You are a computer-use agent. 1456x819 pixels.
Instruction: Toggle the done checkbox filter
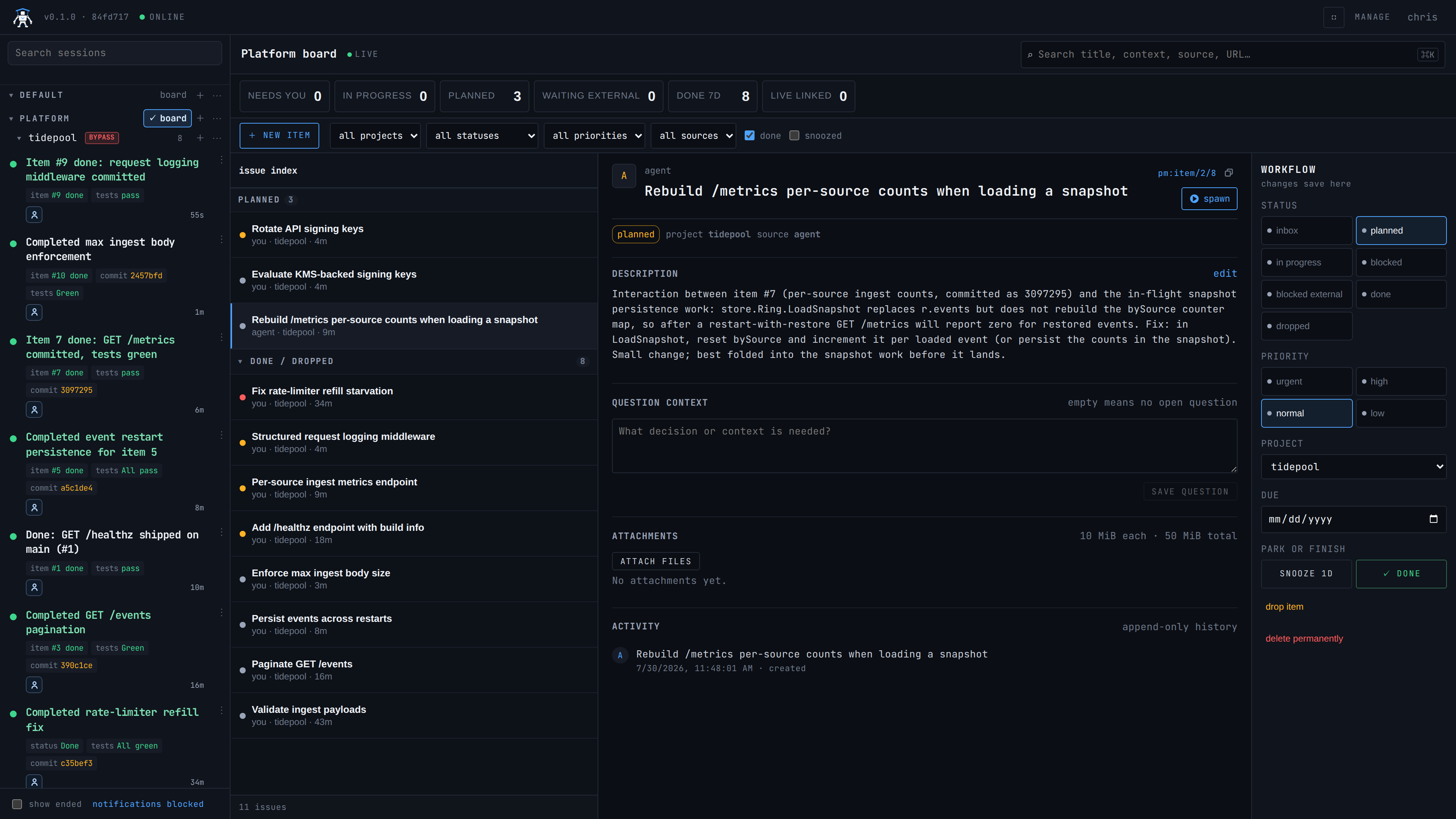tap(750, 136)
